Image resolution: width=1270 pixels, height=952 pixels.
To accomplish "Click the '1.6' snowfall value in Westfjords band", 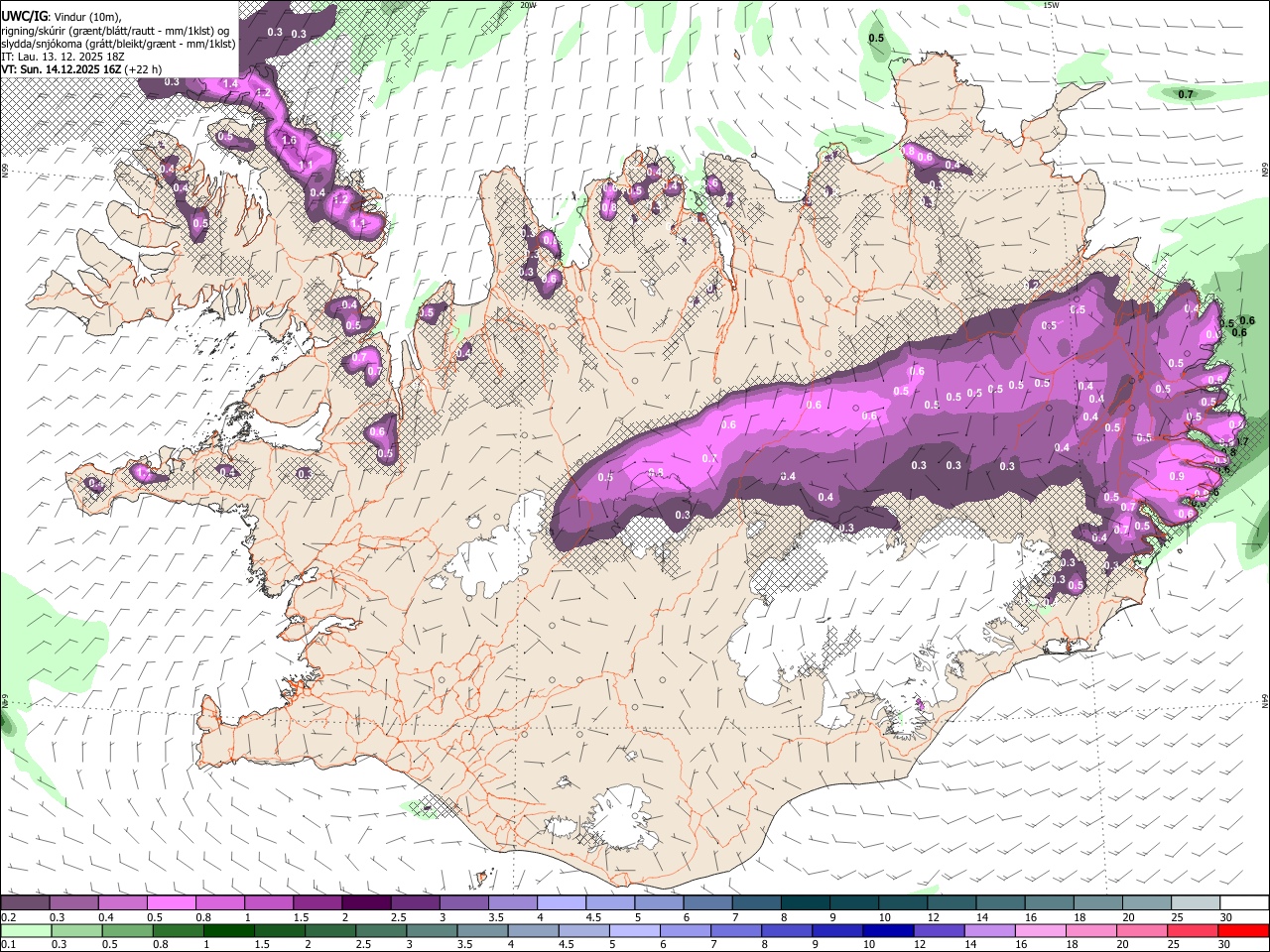I will pyautogui.click(x=289, y=141).
